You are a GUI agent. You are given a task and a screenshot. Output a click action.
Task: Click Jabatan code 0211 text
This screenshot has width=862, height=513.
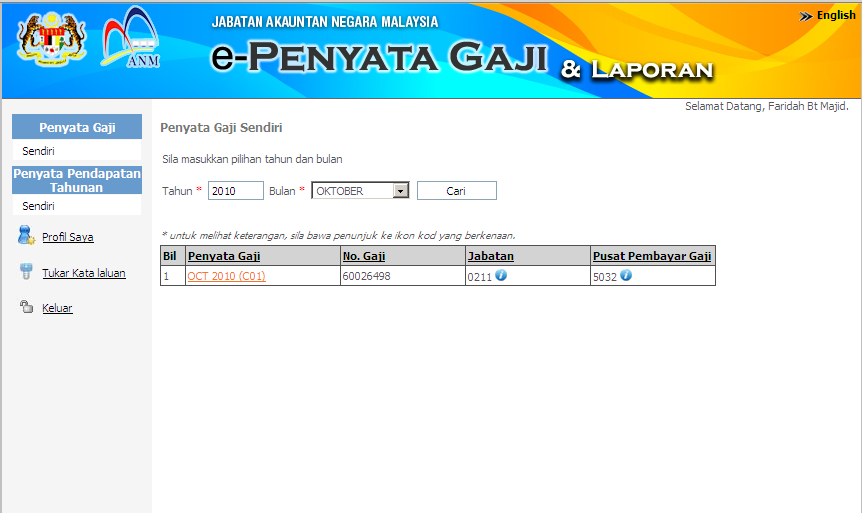[x=479, y=277]
